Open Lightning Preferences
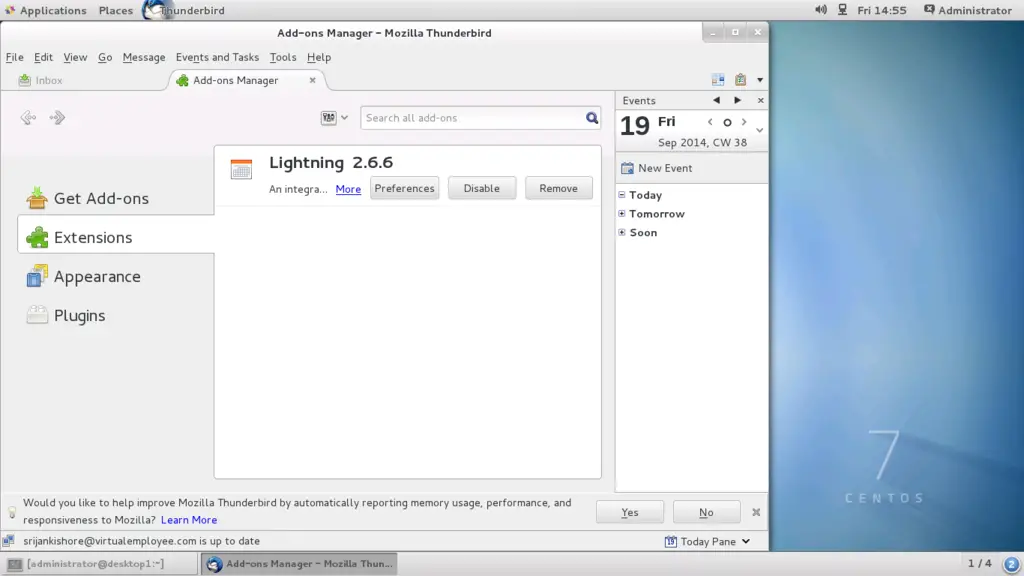Screen dimensions: 1024x576 (x=404, y=188)
